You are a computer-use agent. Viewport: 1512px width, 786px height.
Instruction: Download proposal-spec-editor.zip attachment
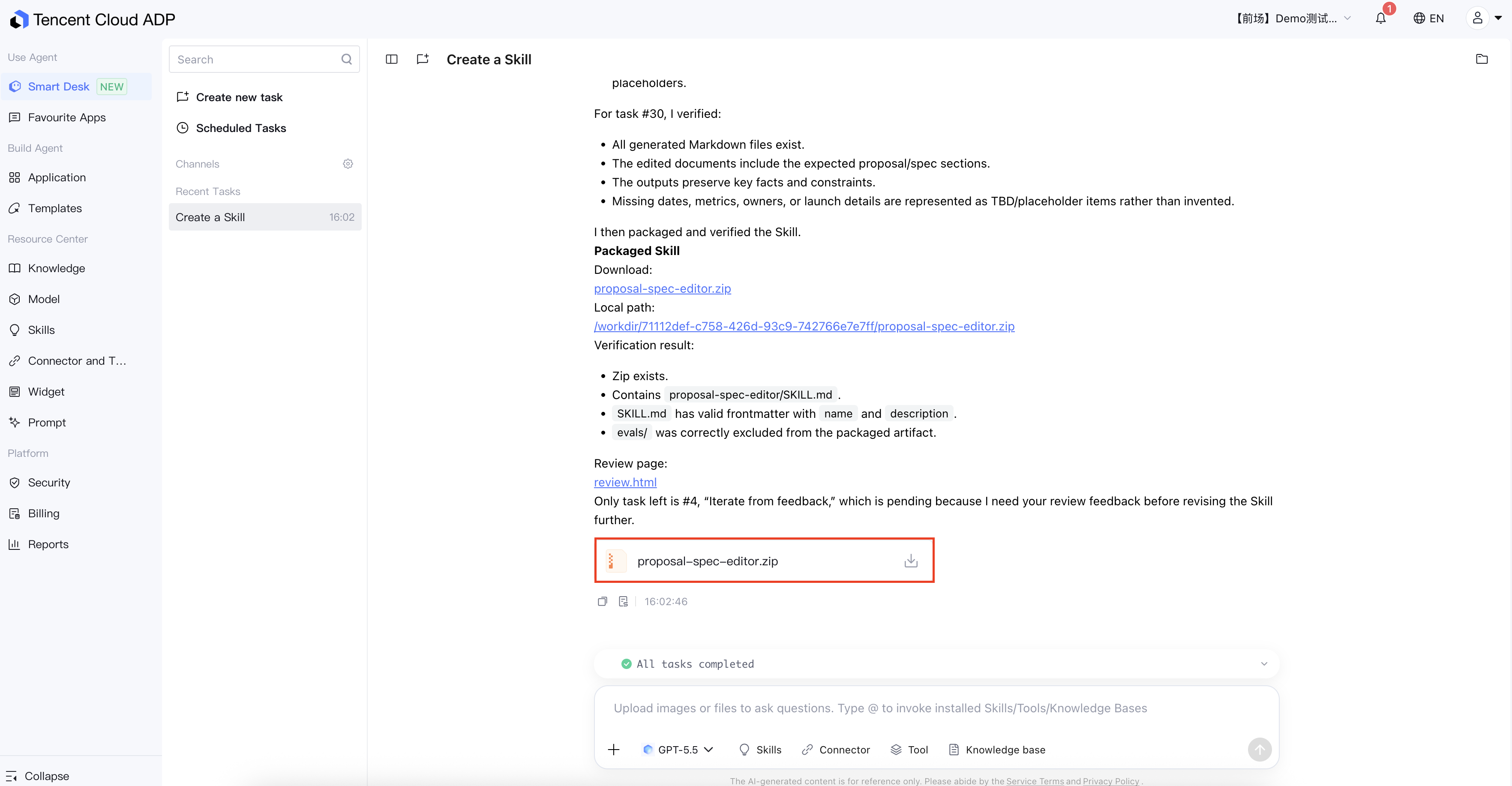point(911,561)
